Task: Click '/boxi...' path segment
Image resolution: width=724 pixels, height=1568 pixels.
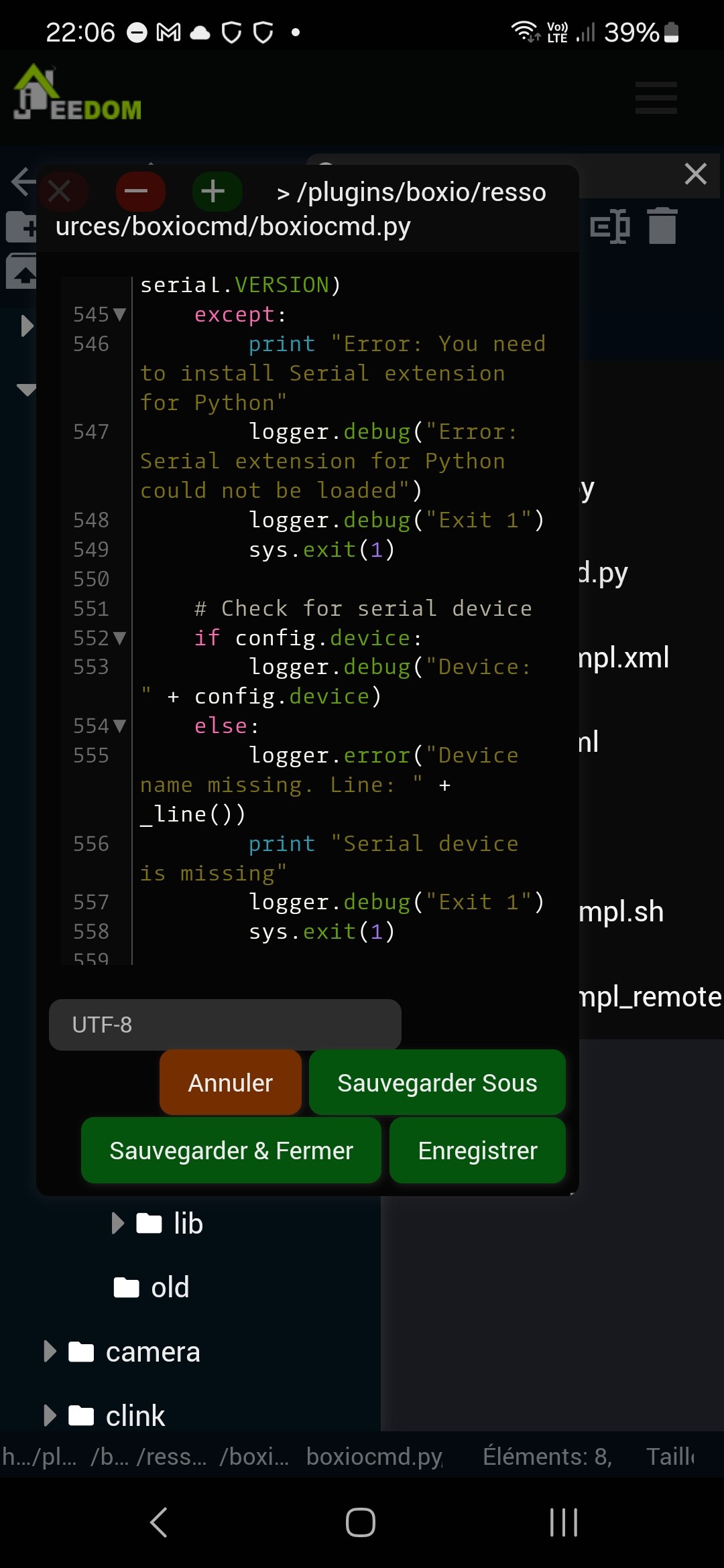Action: (254, 1457)
